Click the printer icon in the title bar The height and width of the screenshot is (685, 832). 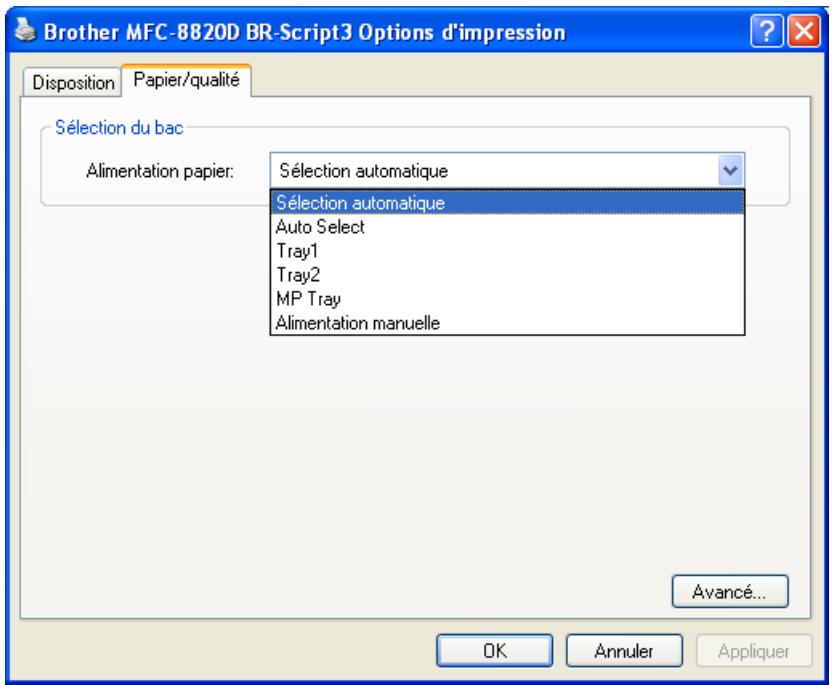pyautogui.click(x=25, y=30)
